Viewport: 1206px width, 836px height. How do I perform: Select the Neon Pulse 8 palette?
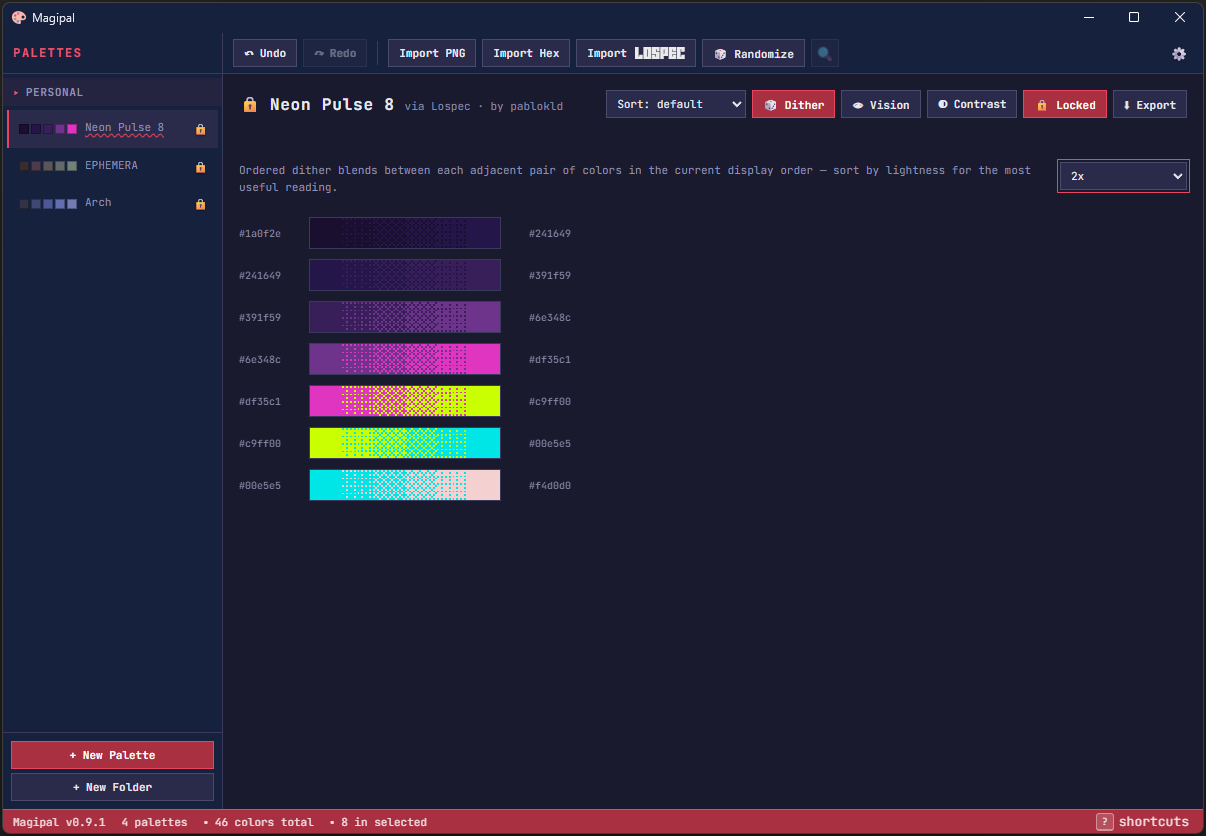pos(112,129)
